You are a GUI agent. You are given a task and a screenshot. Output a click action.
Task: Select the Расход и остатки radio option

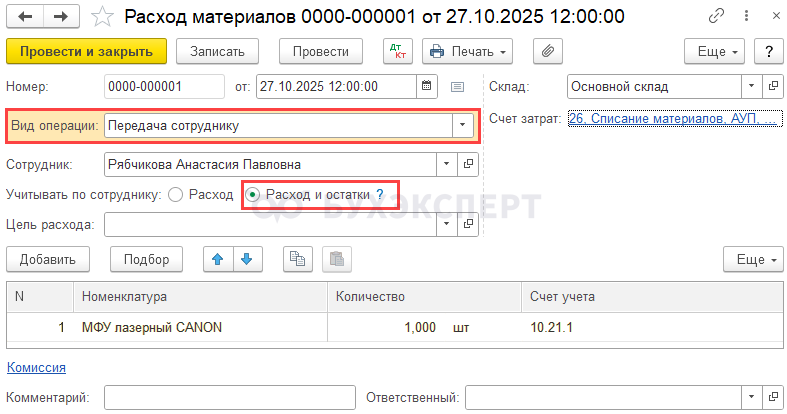[252, 195]
